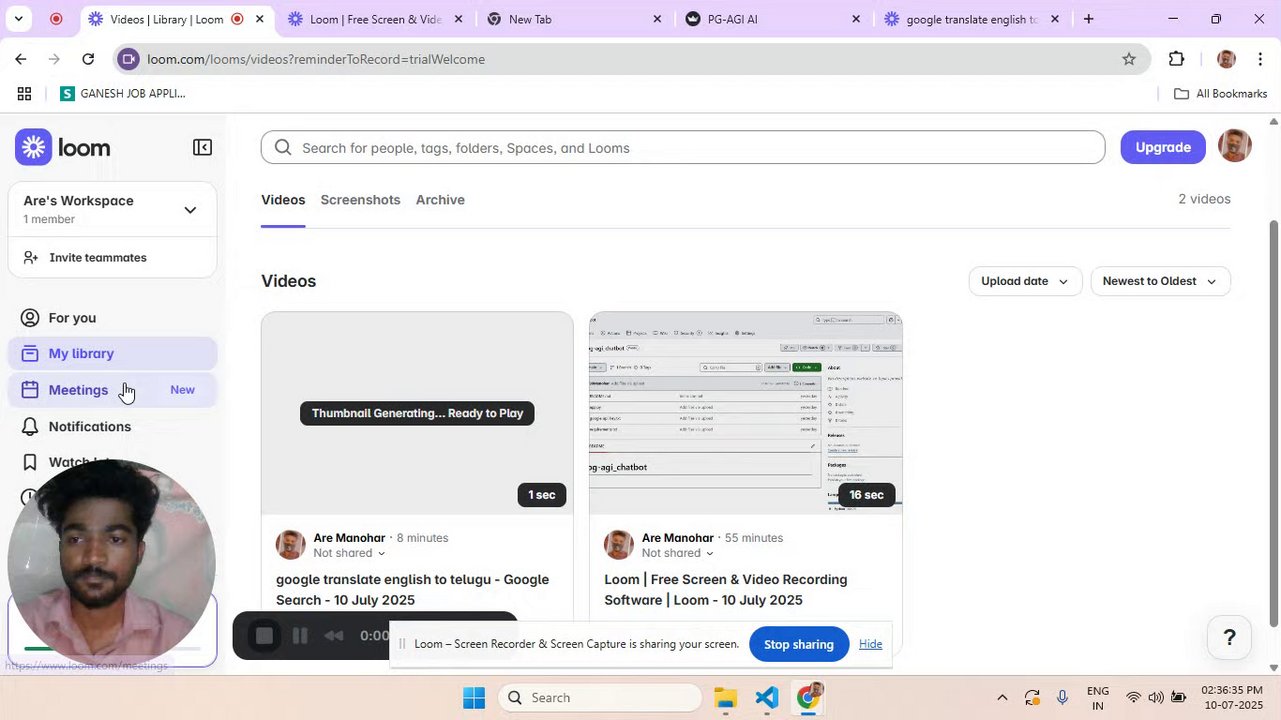Open the Loom profile avatar menu
The image size is (1281, 720).
click(x=1235, y=146)
